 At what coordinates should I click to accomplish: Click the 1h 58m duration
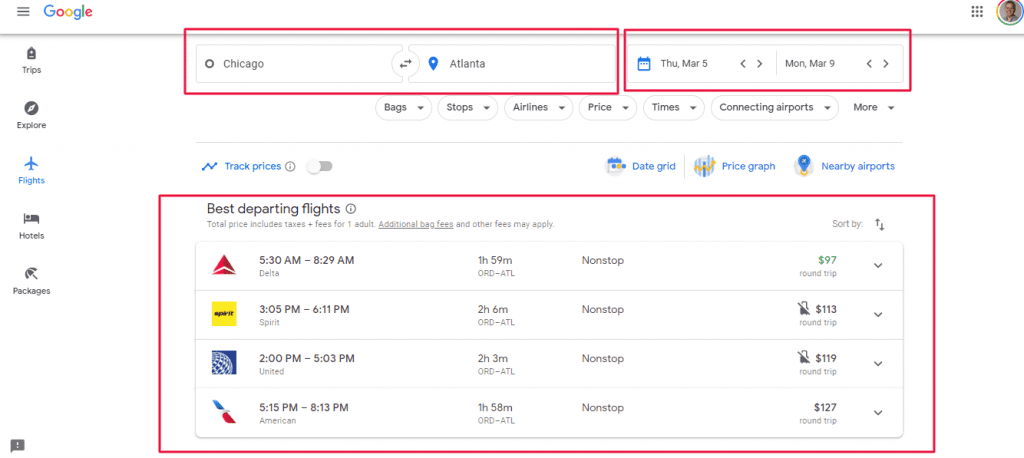point(493,407)
